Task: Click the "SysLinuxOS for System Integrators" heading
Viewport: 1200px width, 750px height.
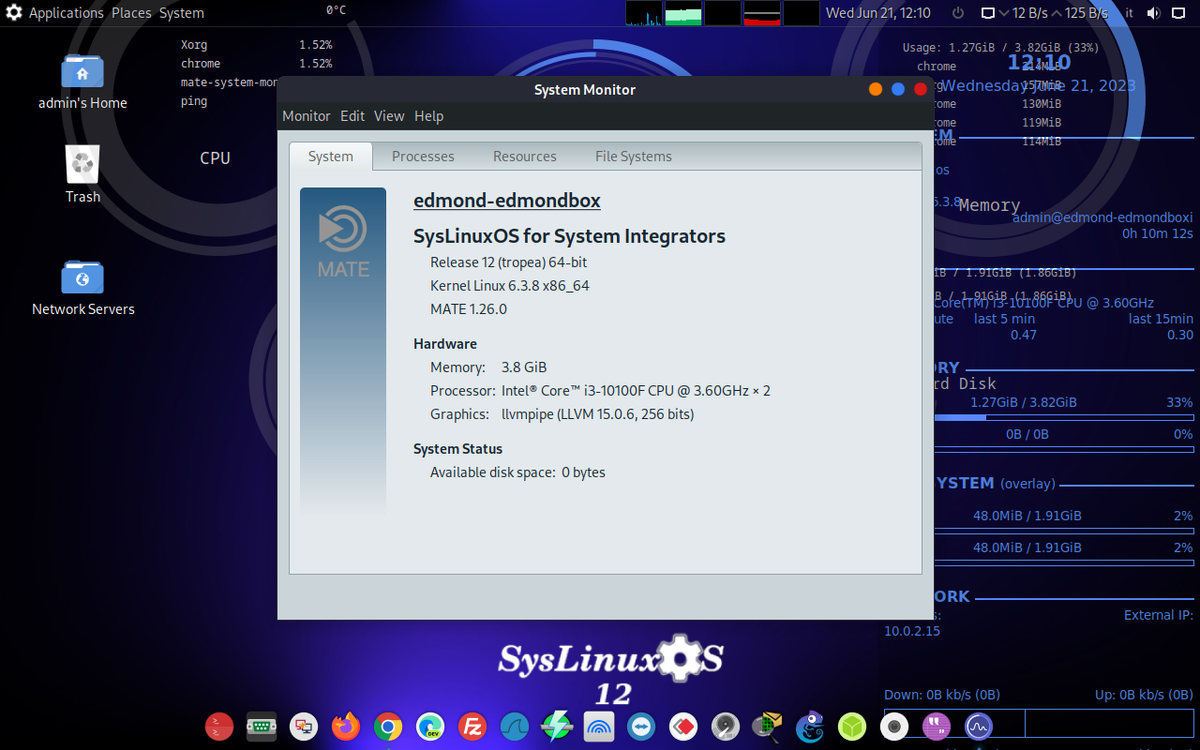Action: click(569, 236)
